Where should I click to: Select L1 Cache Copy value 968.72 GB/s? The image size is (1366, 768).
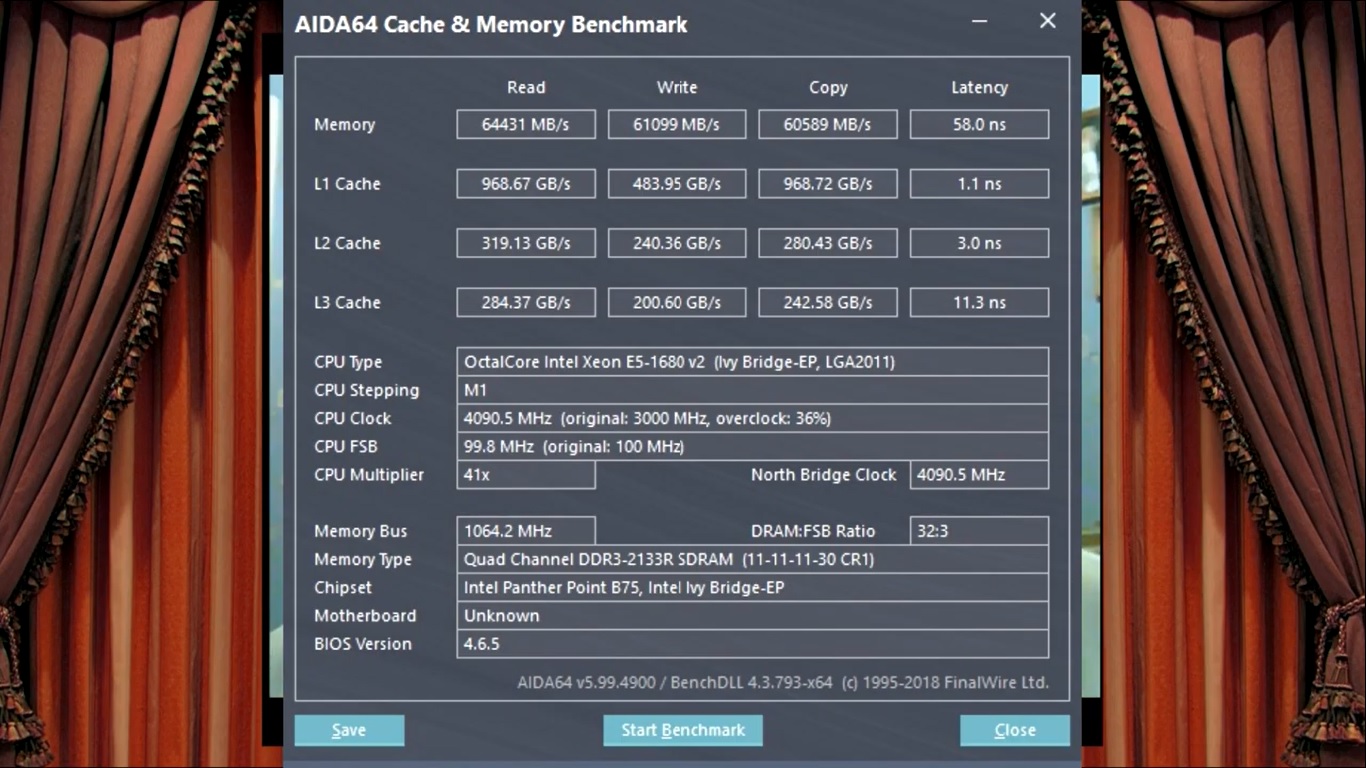point(828,184)
